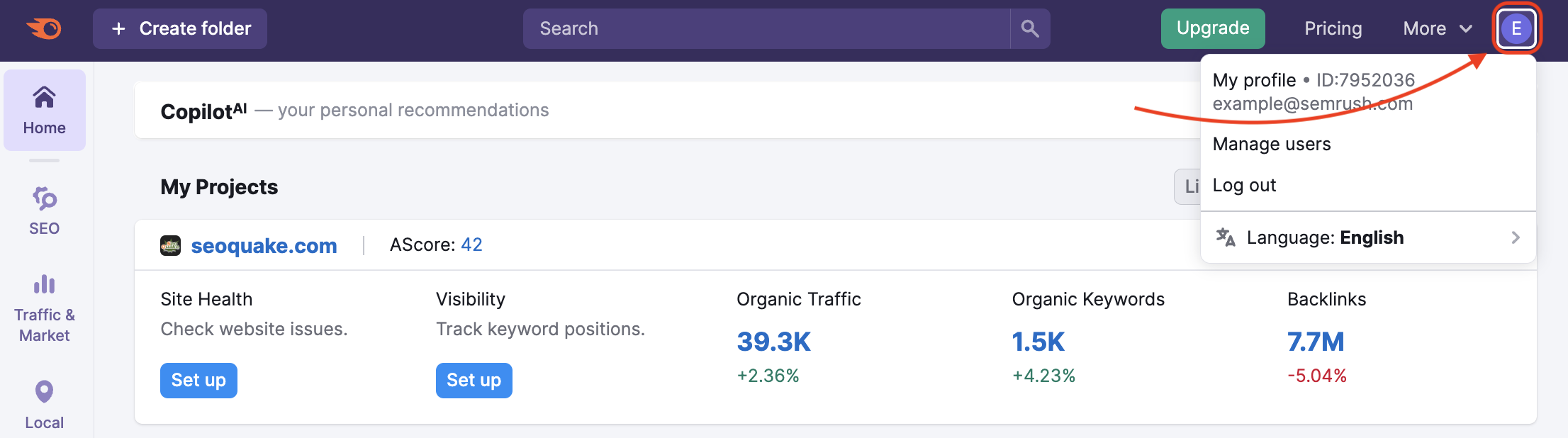
Task: Set up Visibility keyword tracking
Action: 474,381
